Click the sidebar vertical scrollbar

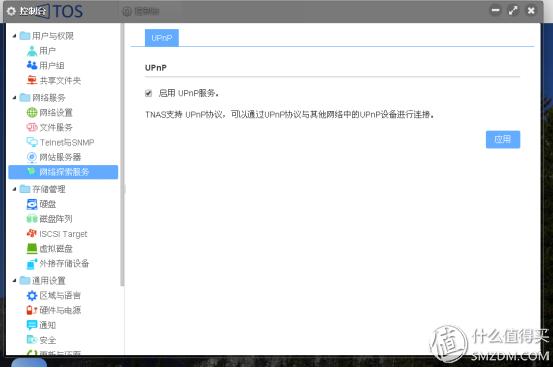[x=122, y=155]
